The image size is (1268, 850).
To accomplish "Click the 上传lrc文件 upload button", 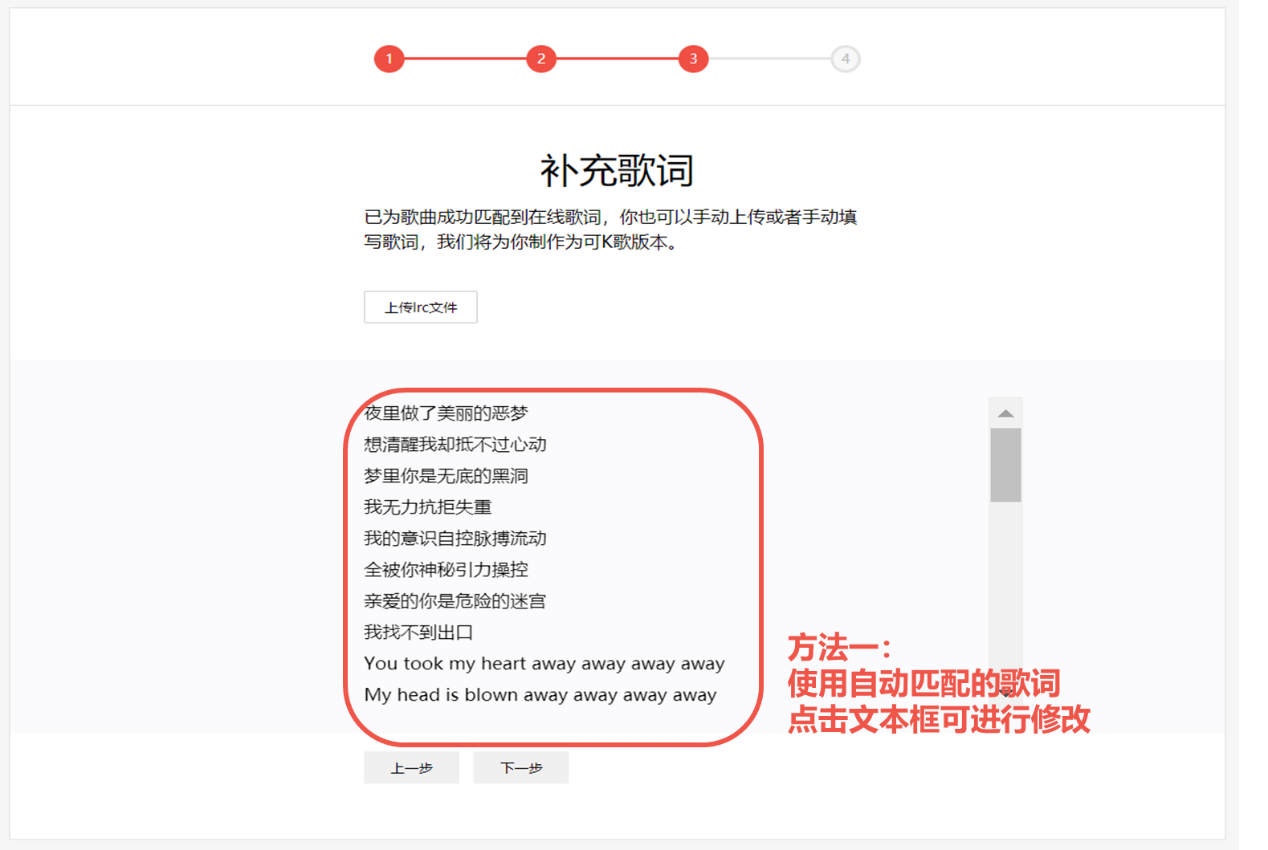I will click(420, 307).
